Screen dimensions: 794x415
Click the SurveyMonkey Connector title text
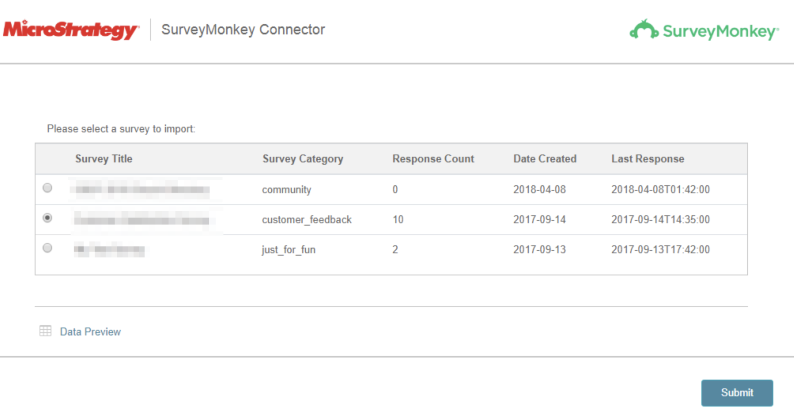pyautogui.click(x=243, y=30)
